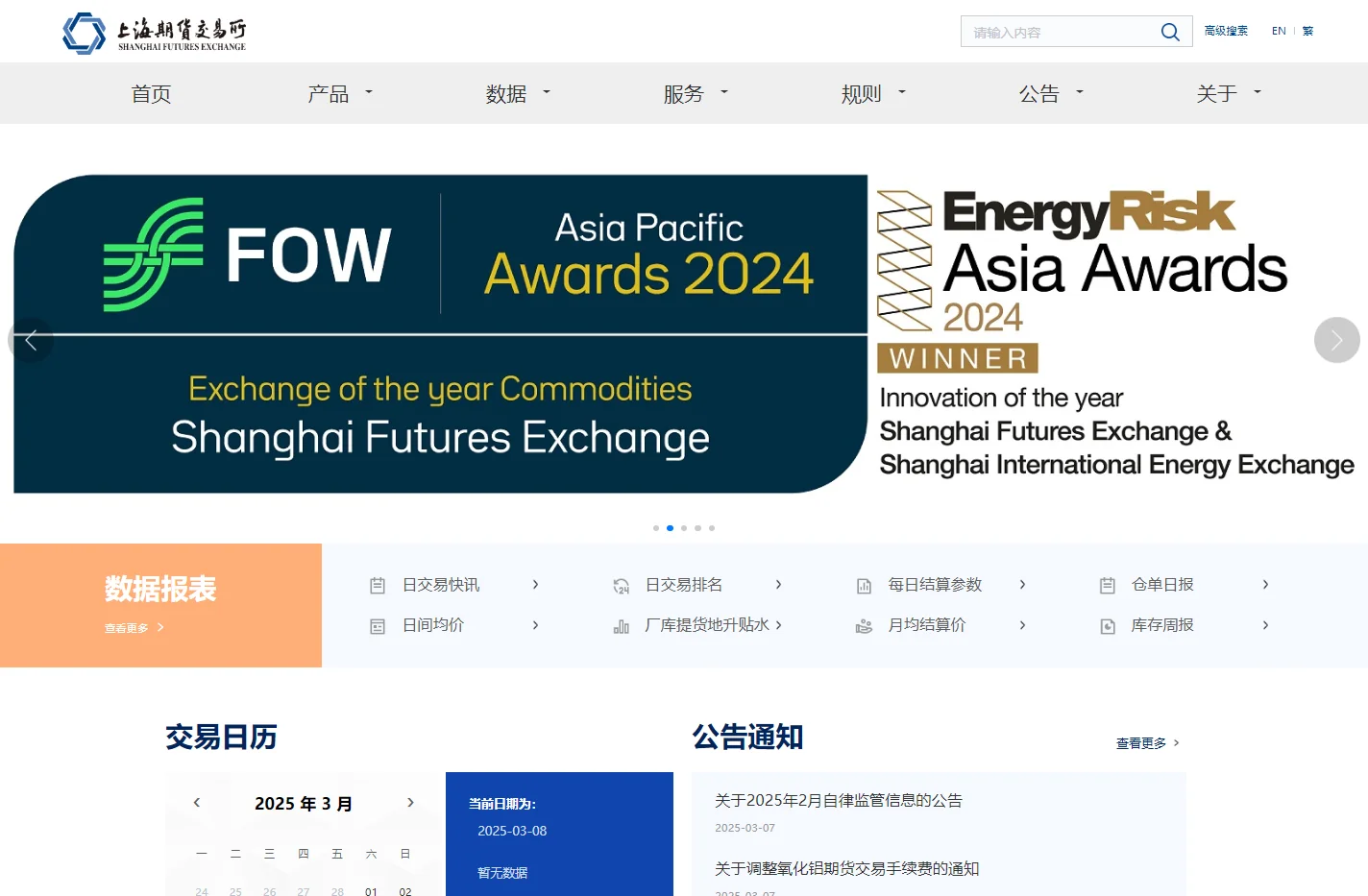Click the current date 2025-03-08 text
The image size is (1368, 896).
point(512,831)
